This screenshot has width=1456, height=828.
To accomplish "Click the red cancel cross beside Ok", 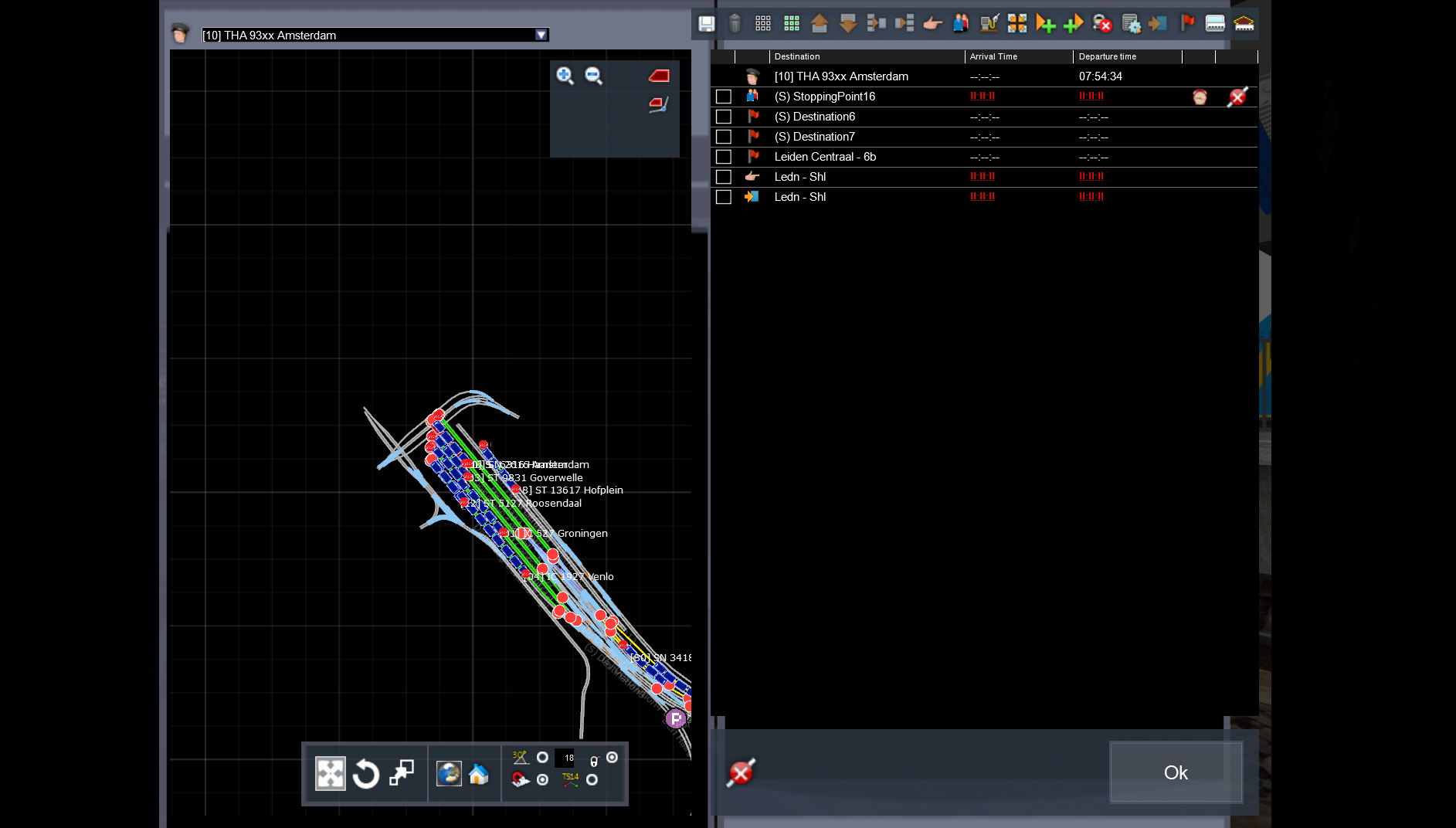I will (741, 772).
